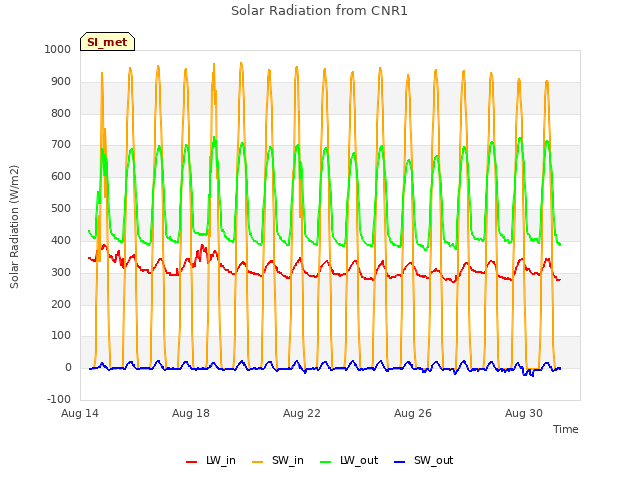This screenshot has width=640, height=480.
Task: Click the 0 y-axis tick label
Action: coord(68,368)
